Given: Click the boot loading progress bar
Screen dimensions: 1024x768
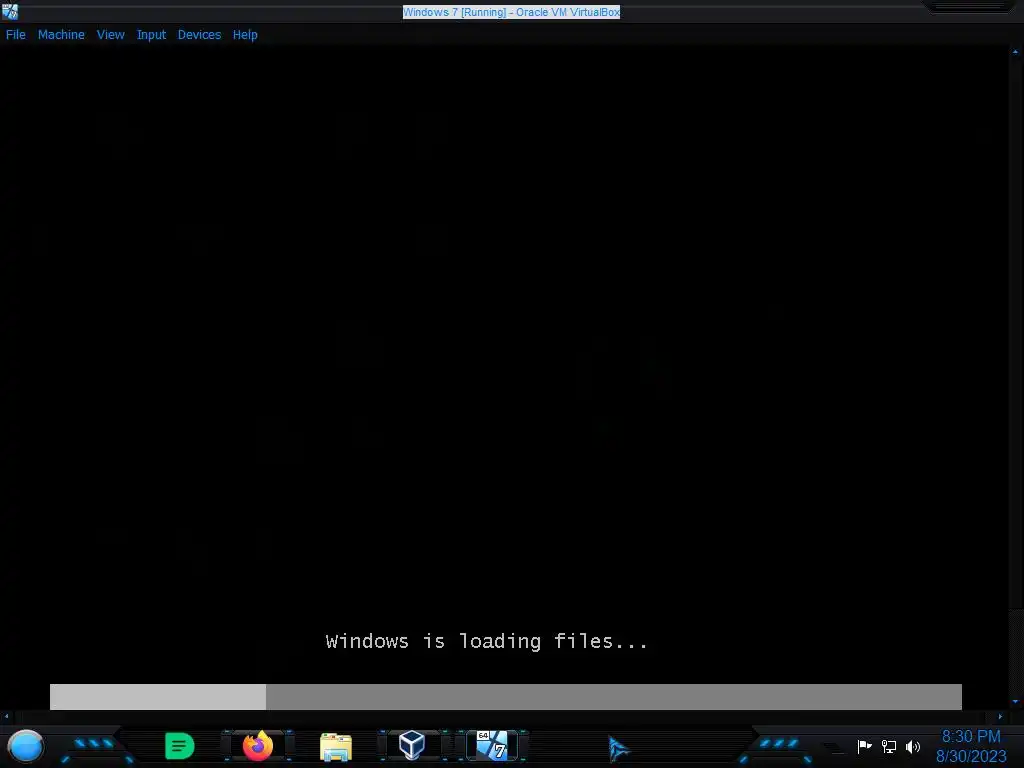Looking at the screenshot, I should (505, 697).
